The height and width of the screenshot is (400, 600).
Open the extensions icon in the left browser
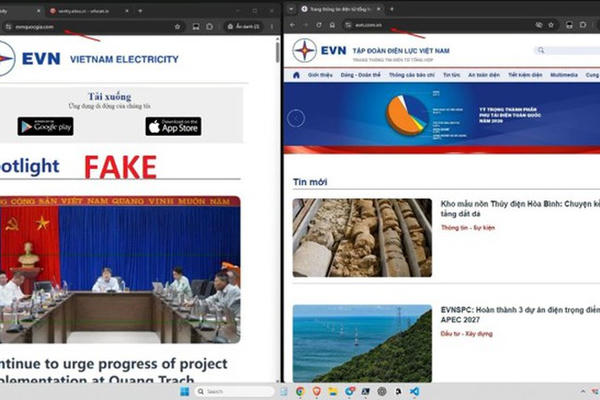click(x=210, y=27)
